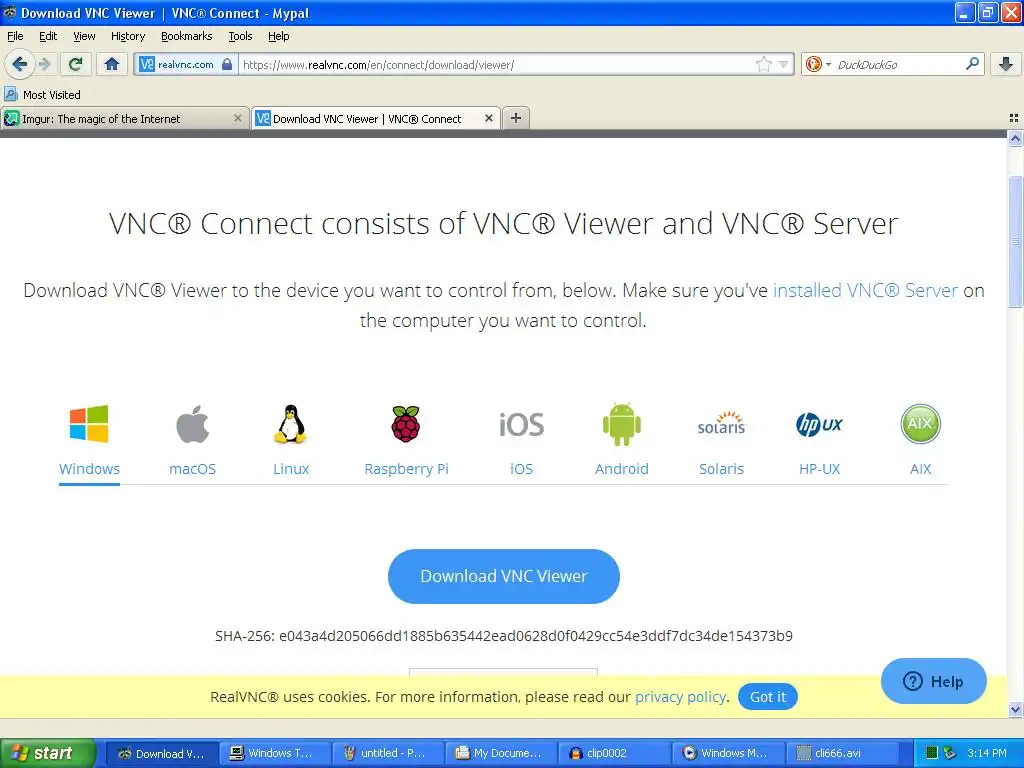Open the Tools menu
Screen dimensions: 1024x768
click(x=240, y=36)
